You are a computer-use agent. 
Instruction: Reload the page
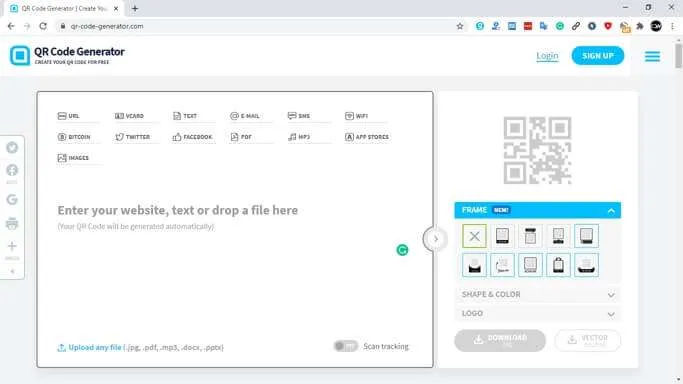tap(43, 26)
